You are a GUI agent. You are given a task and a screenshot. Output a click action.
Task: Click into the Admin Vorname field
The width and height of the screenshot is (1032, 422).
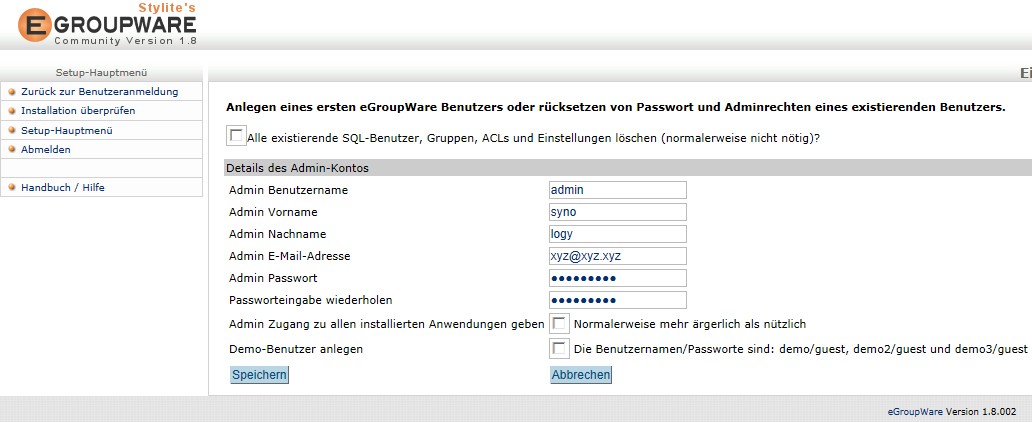pos(618,212)
